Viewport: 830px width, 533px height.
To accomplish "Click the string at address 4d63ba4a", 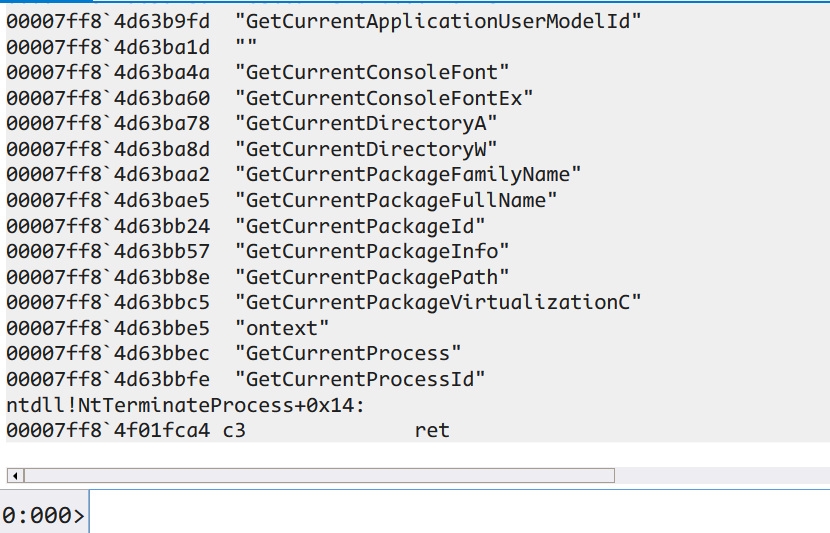I will coord(372,73).
